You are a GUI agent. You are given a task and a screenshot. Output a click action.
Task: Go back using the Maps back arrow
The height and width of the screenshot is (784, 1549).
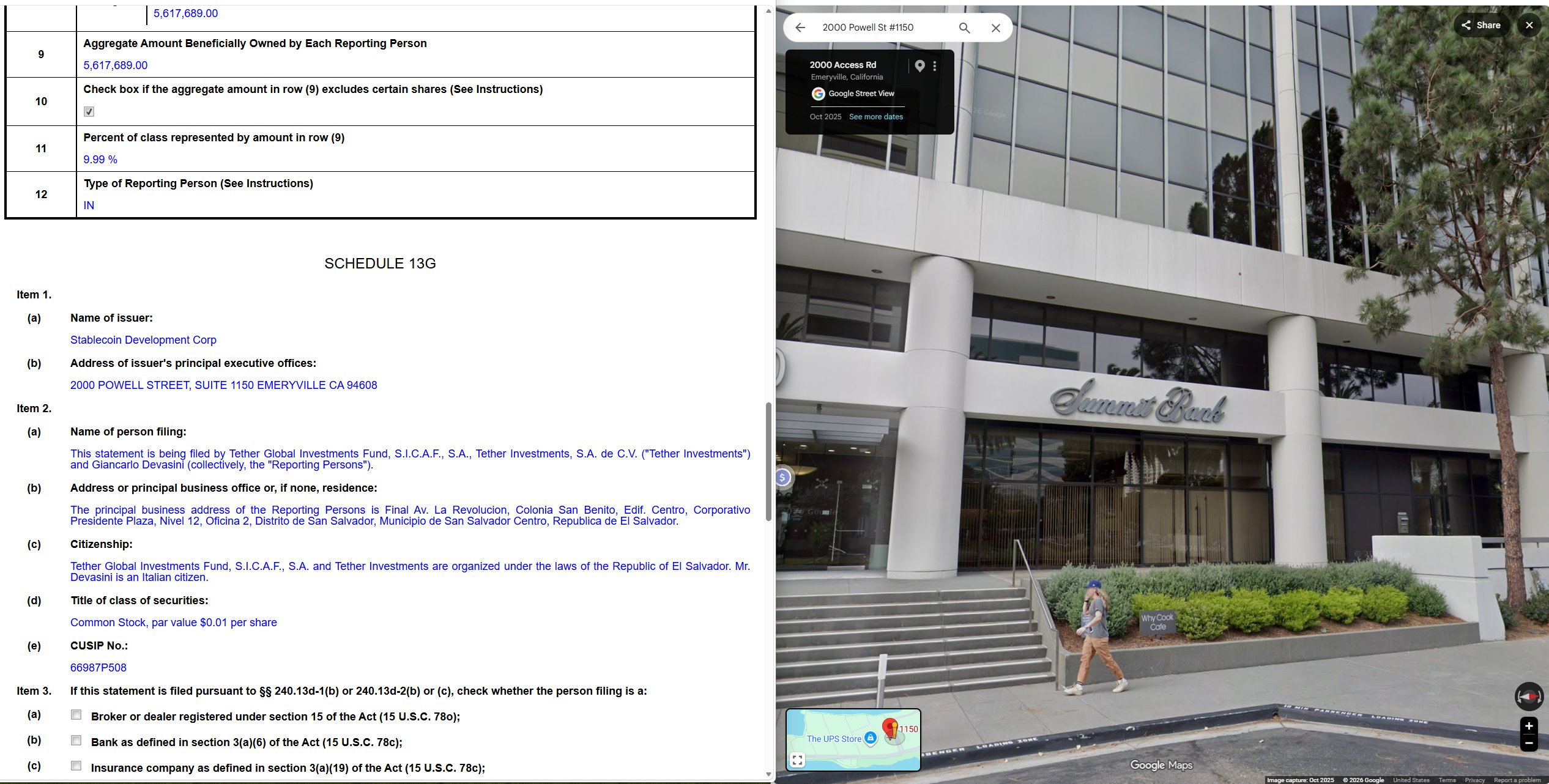tap(800, 28)
